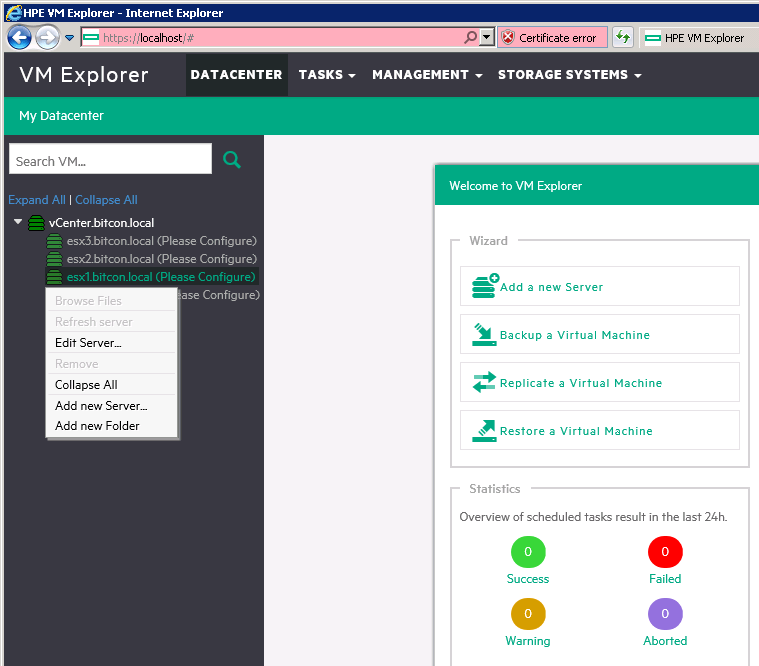Click the Backup a Virtual Machine icon

[x=484, y=334]
